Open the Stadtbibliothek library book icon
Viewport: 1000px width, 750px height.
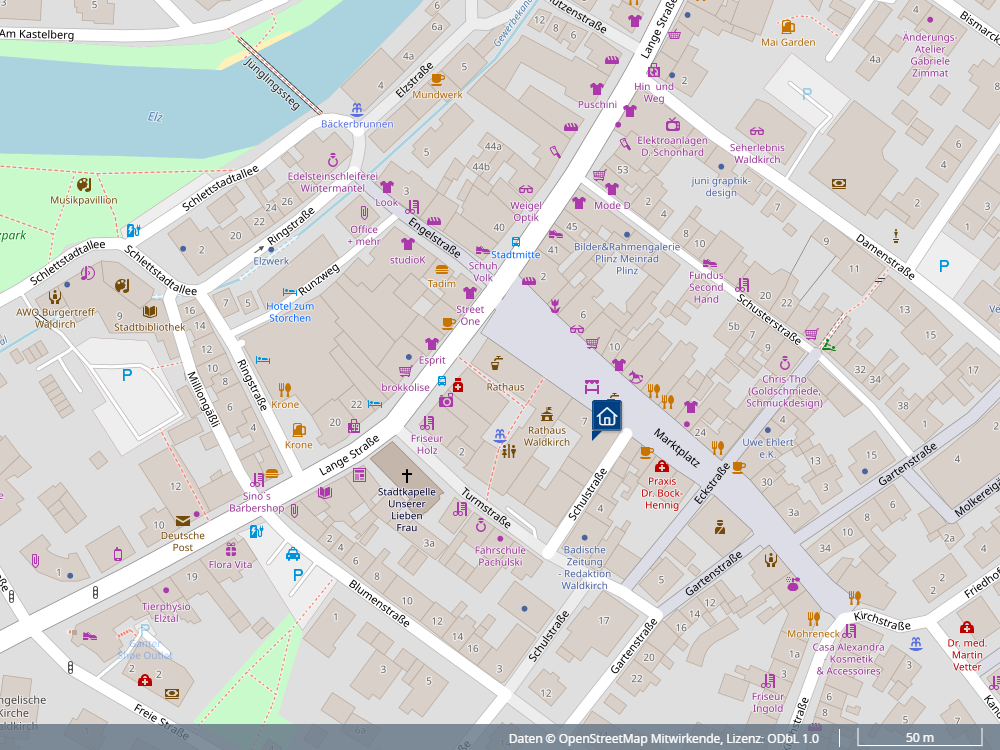pyautogui.click(x=149, y=311)
